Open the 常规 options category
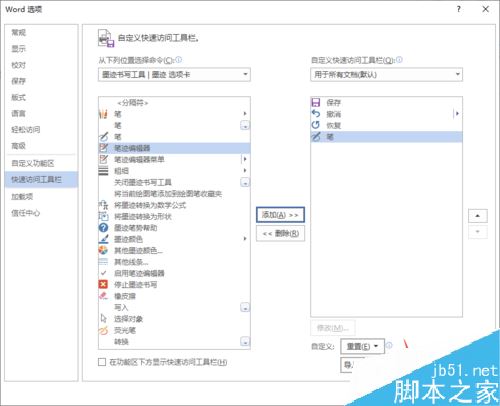The width and height of the screenshot is (500, 406). click(x=41, y=32)
